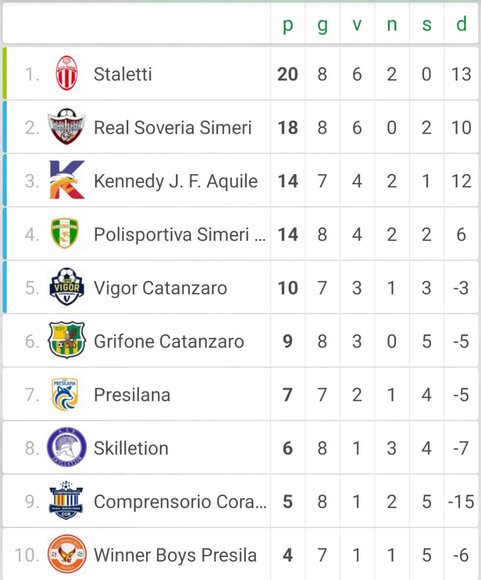Select the Real Soveria Simeri crest
This screenshot has height=580, width=481.
pyautogui.click(x=67, y=127)
